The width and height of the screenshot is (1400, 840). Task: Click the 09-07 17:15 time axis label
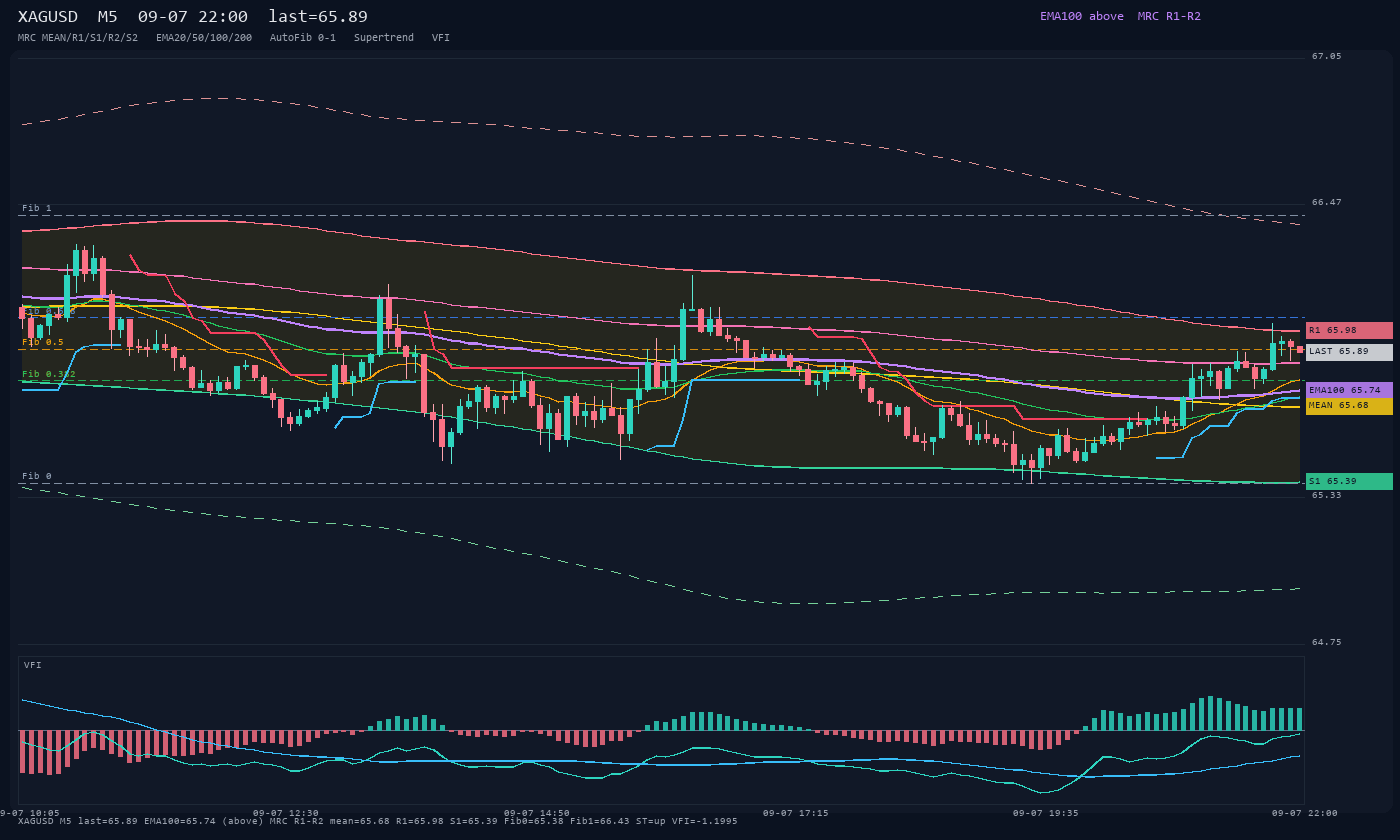[x=795, y=813]
